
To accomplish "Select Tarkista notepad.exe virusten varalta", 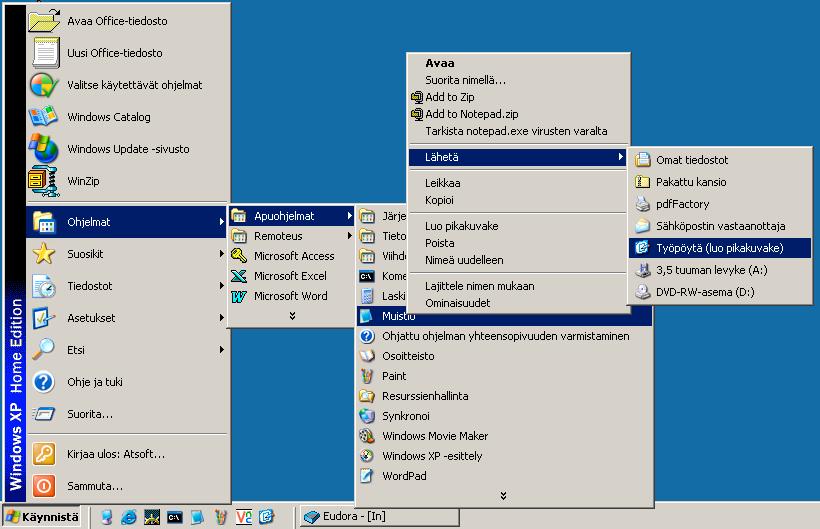I will pyautogui.click(x=516, y=131).
